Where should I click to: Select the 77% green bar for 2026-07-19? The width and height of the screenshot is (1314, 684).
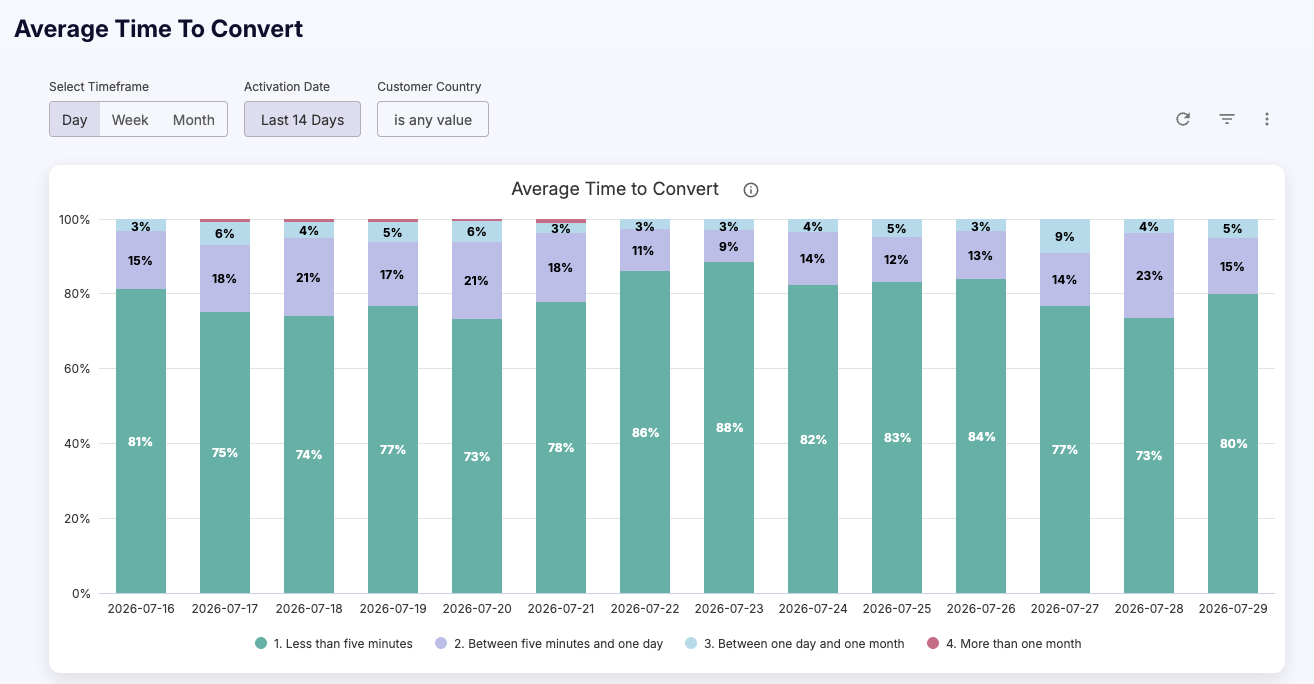tap(393, 449)
